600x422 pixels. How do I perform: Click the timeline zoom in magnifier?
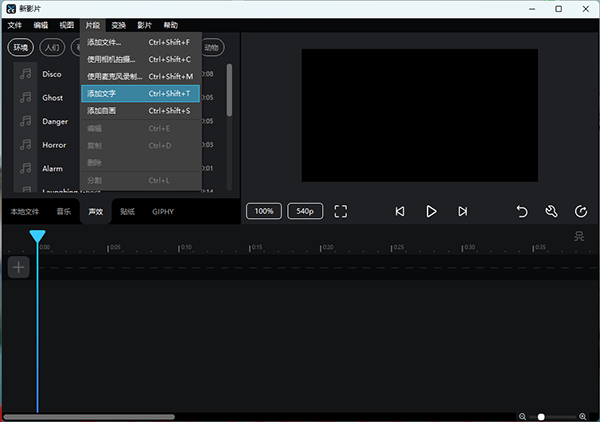pos(583,417)
